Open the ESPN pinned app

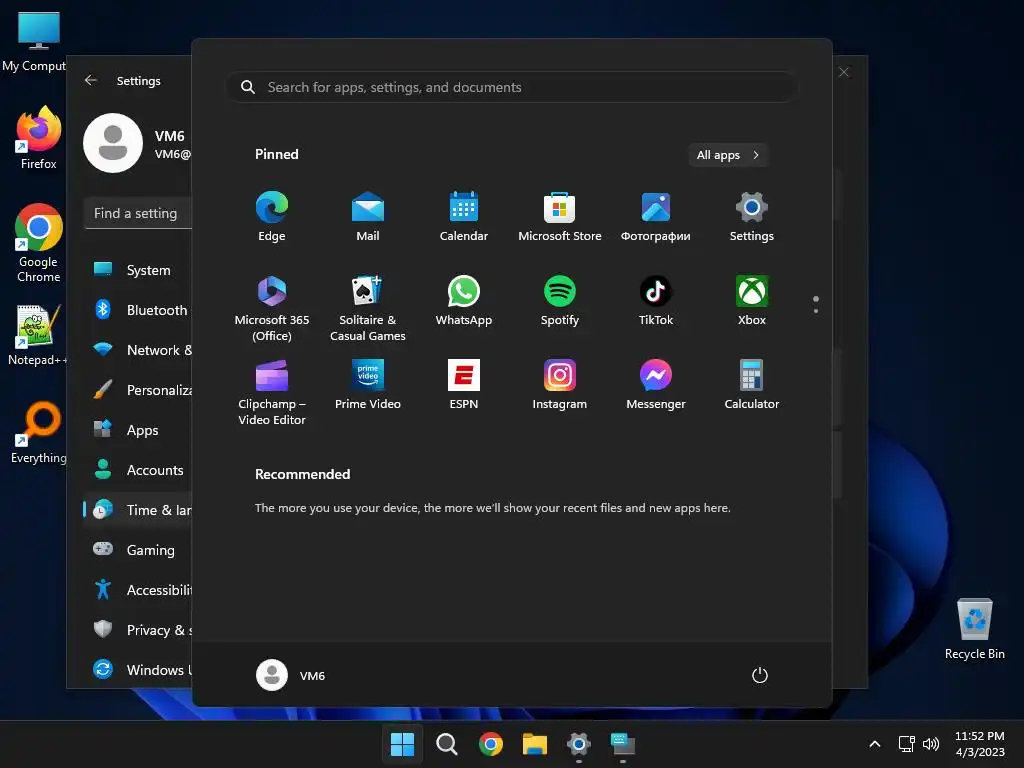point(464,384)
